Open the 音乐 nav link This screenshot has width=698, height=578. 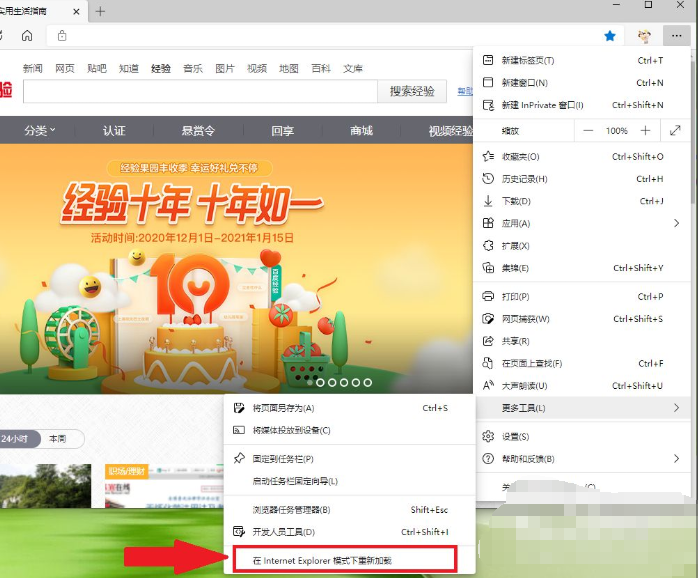[193, 69]
